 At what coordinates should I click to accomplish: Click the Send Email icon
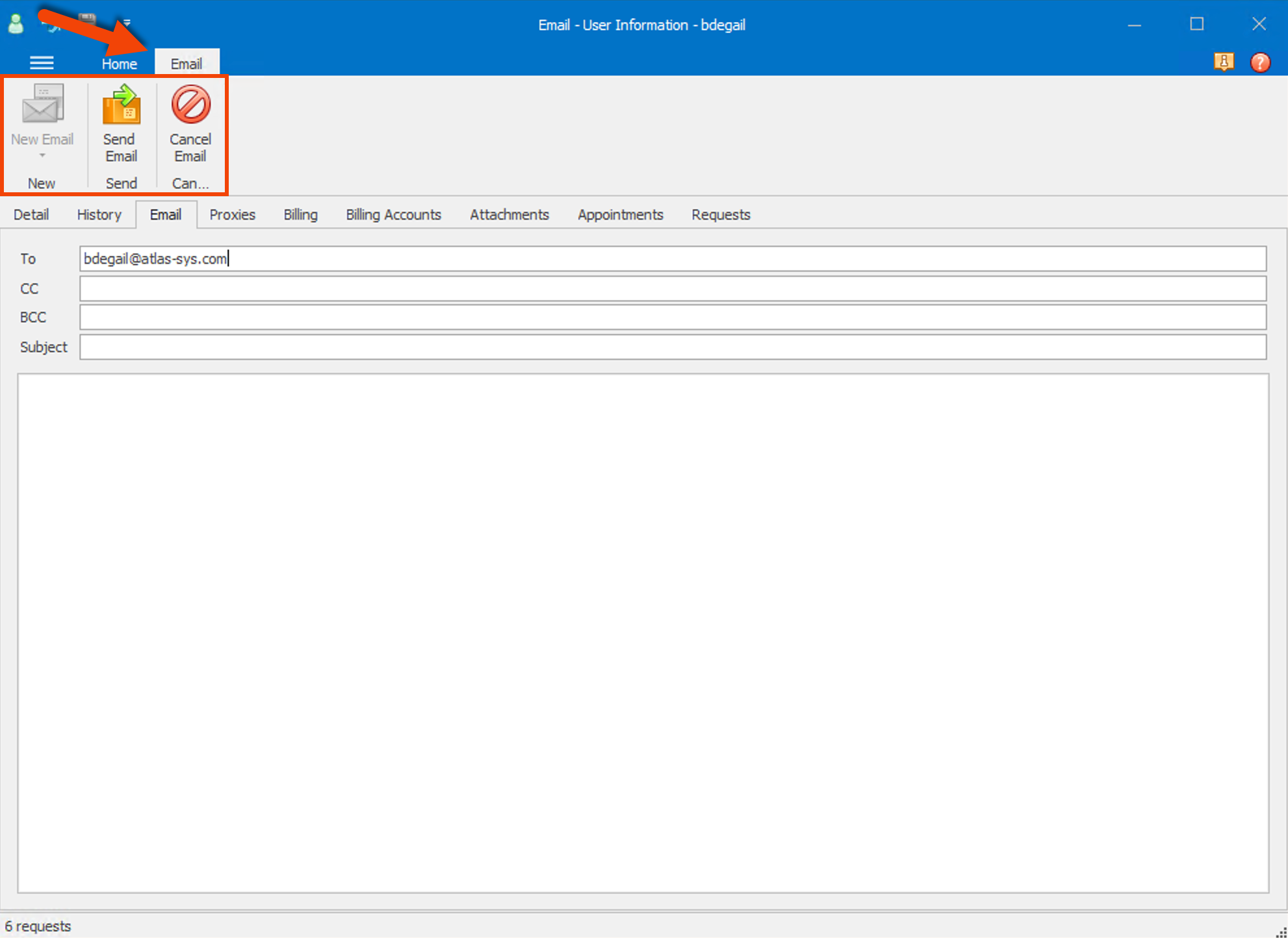[x=120, y=106]
